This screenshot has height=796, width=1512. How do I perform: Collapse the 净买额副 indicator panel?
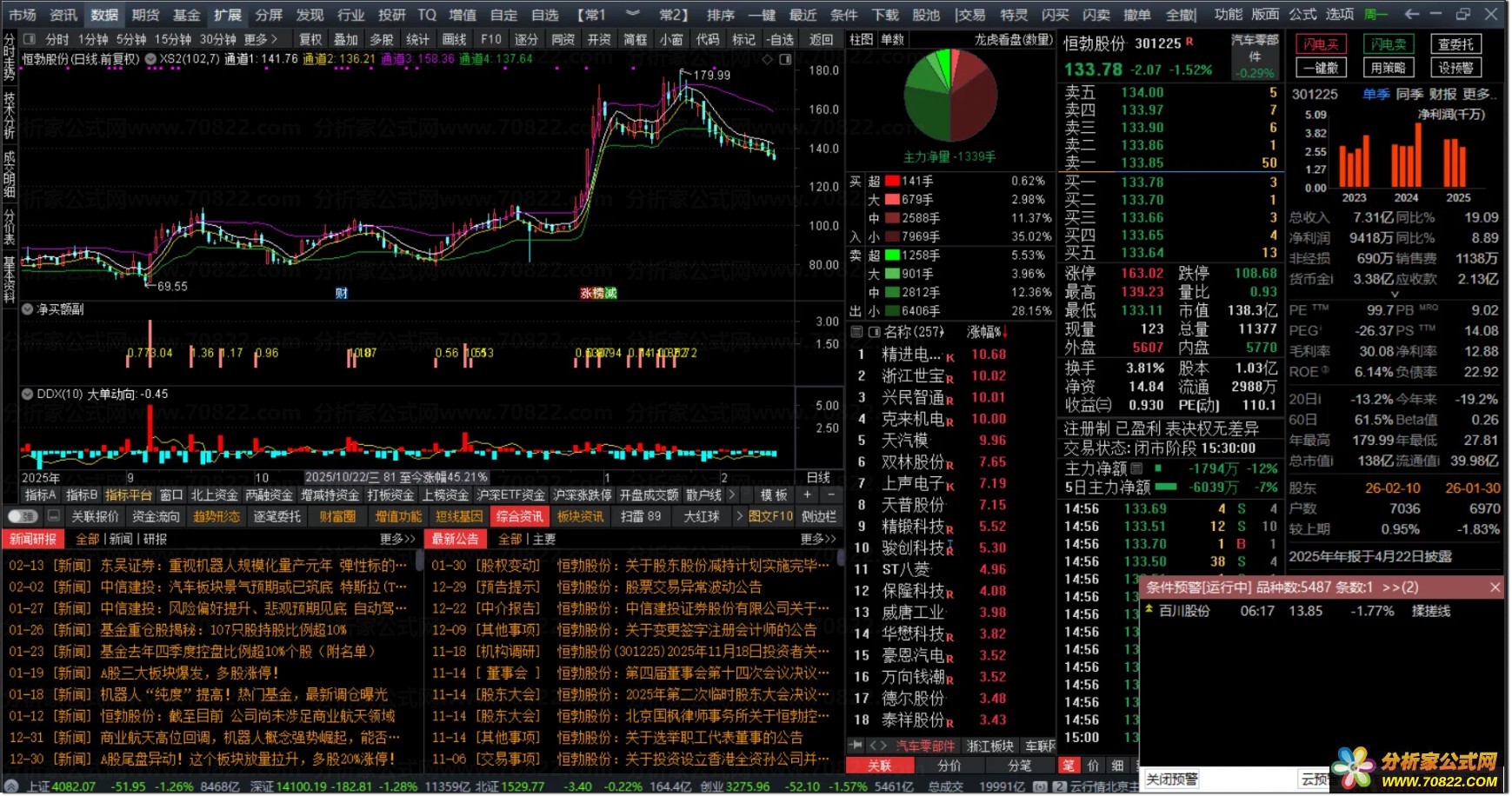28,309
